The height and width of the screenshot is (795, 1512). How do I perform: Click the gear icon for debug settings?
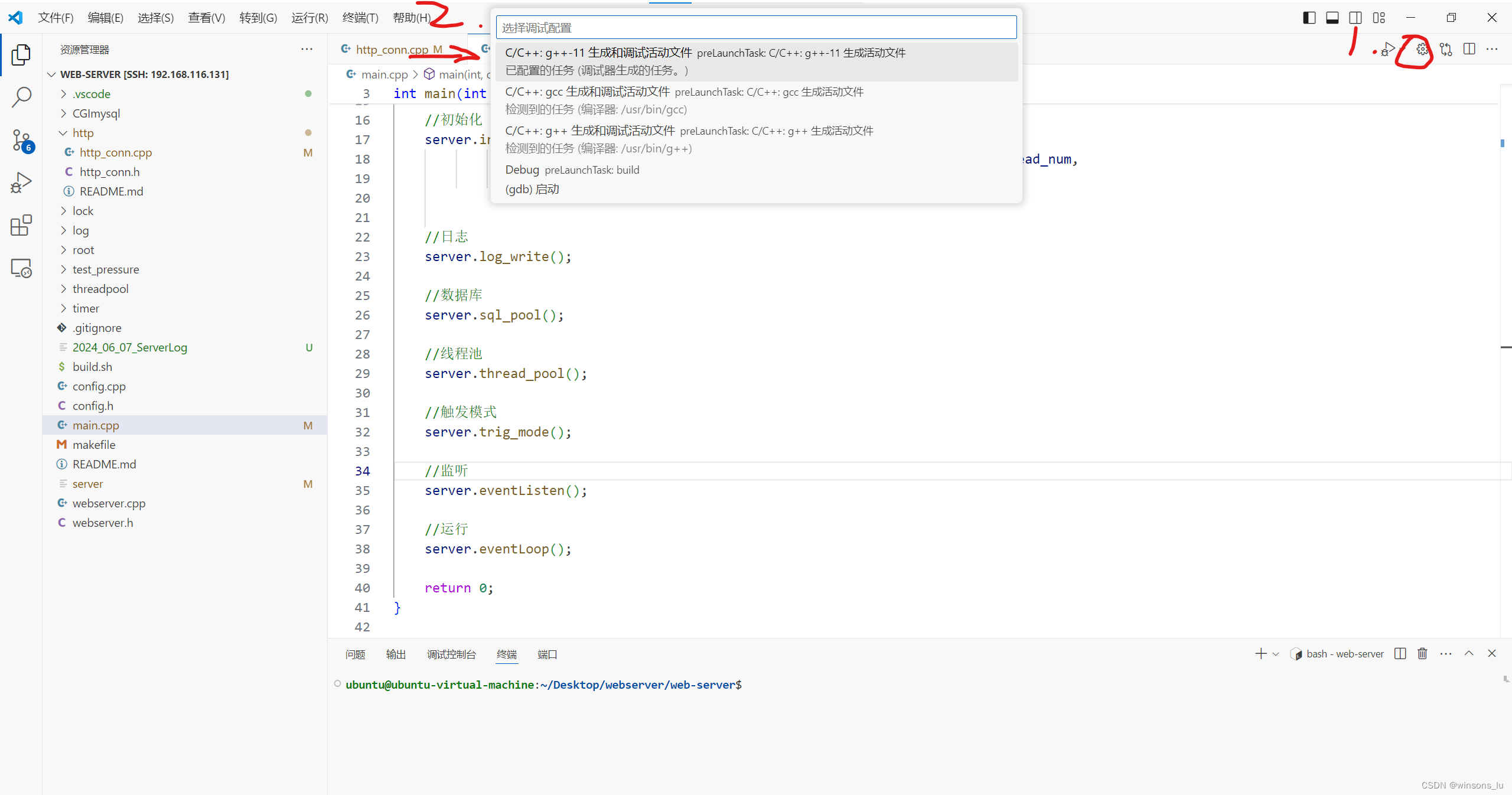tap(1422, 50)
